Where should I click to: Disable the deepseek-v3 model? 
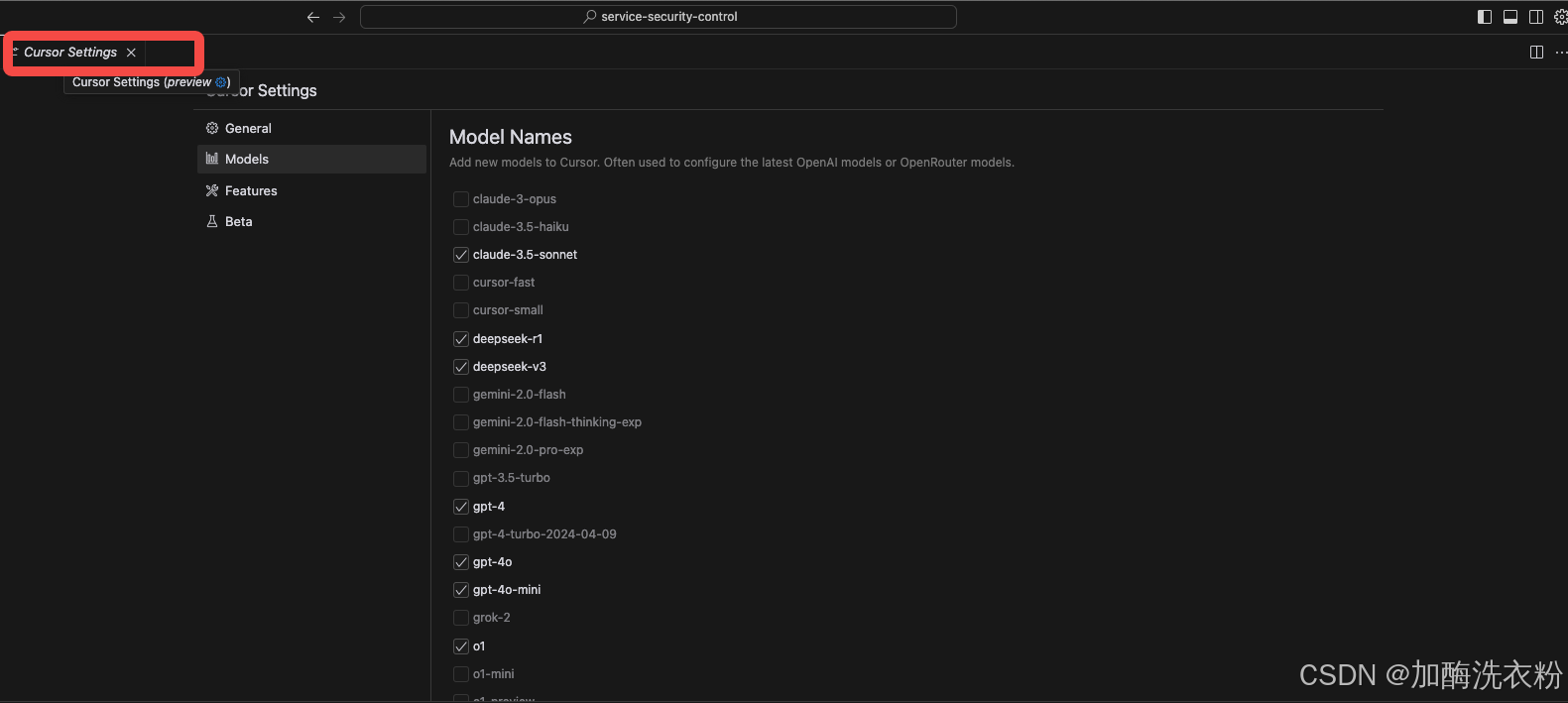coord(461,367)
